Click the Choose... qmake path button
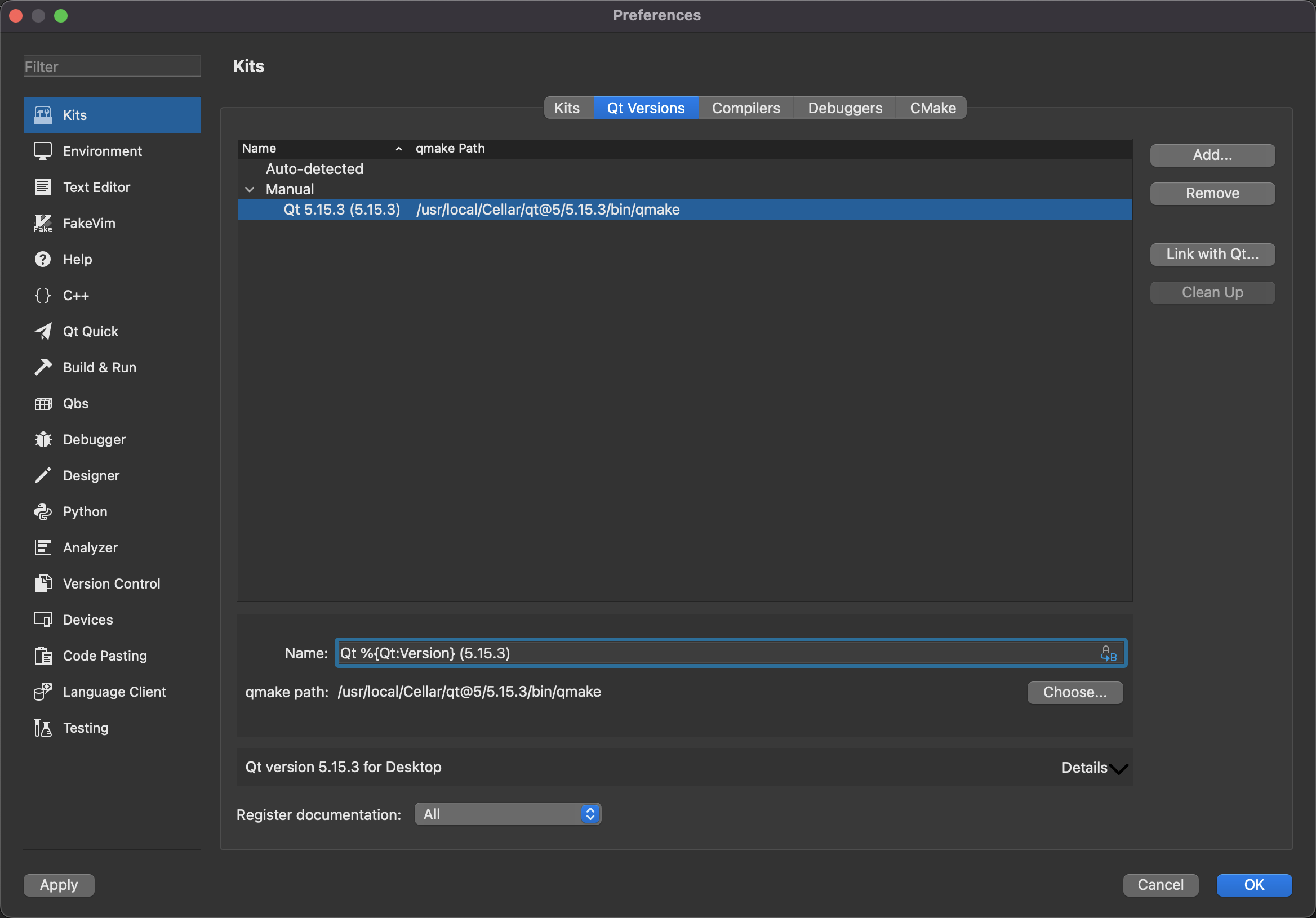1316x918 pixels. (x=1074, y=692)
